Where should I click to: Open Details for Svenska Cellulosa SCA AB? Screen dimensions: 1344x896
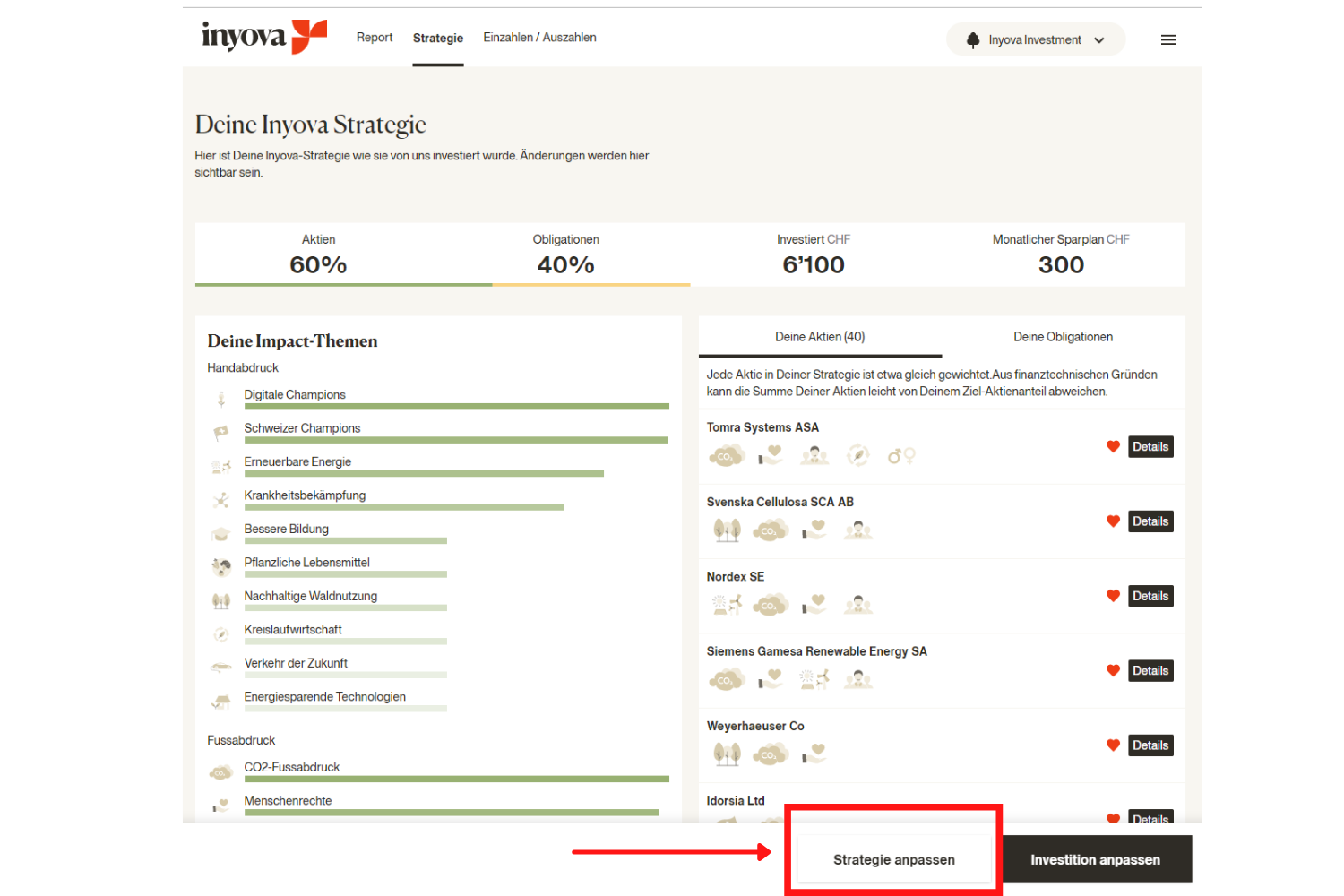1150,521
